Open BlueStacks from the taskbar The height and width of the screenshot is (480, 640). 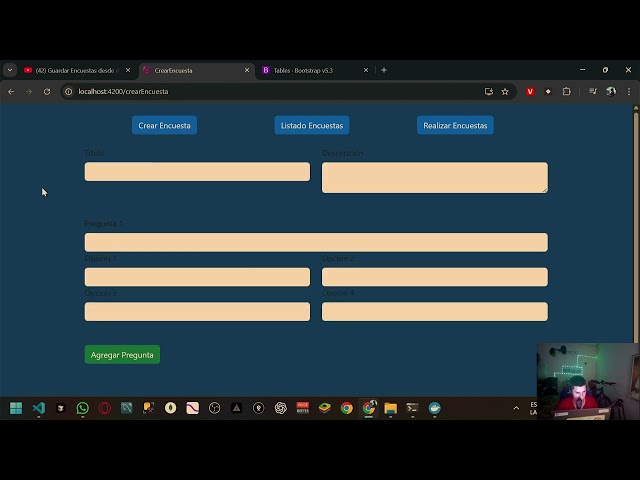pos(324,408)
